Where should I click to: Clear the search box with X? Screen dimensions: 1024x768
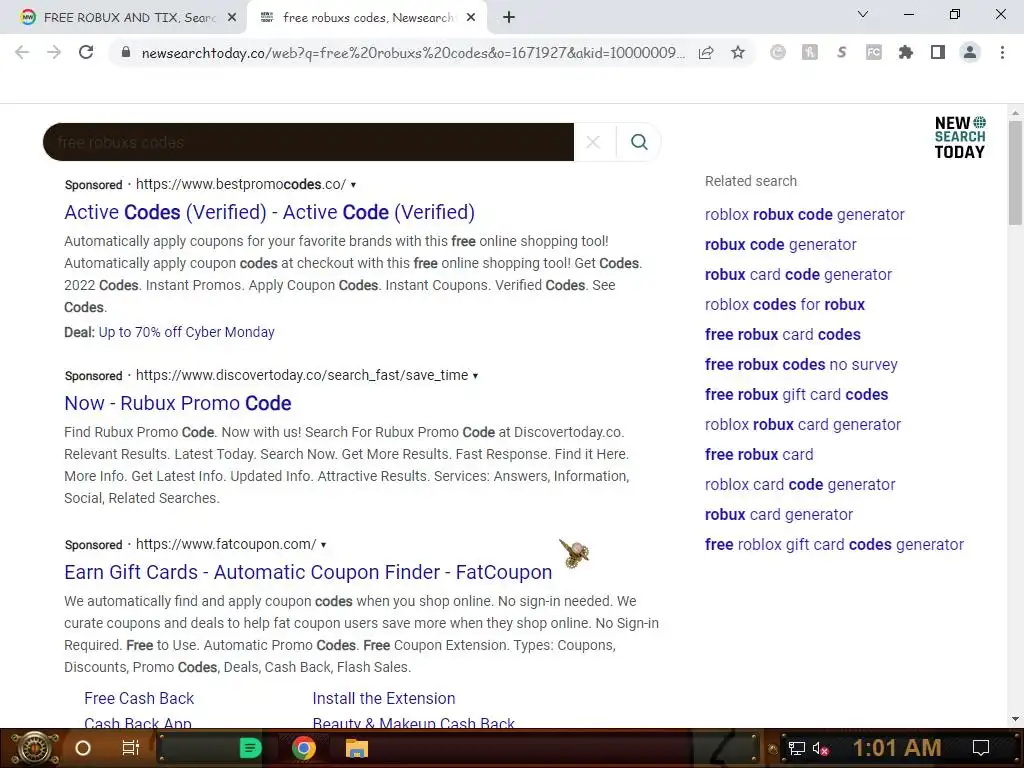point(593,142)
